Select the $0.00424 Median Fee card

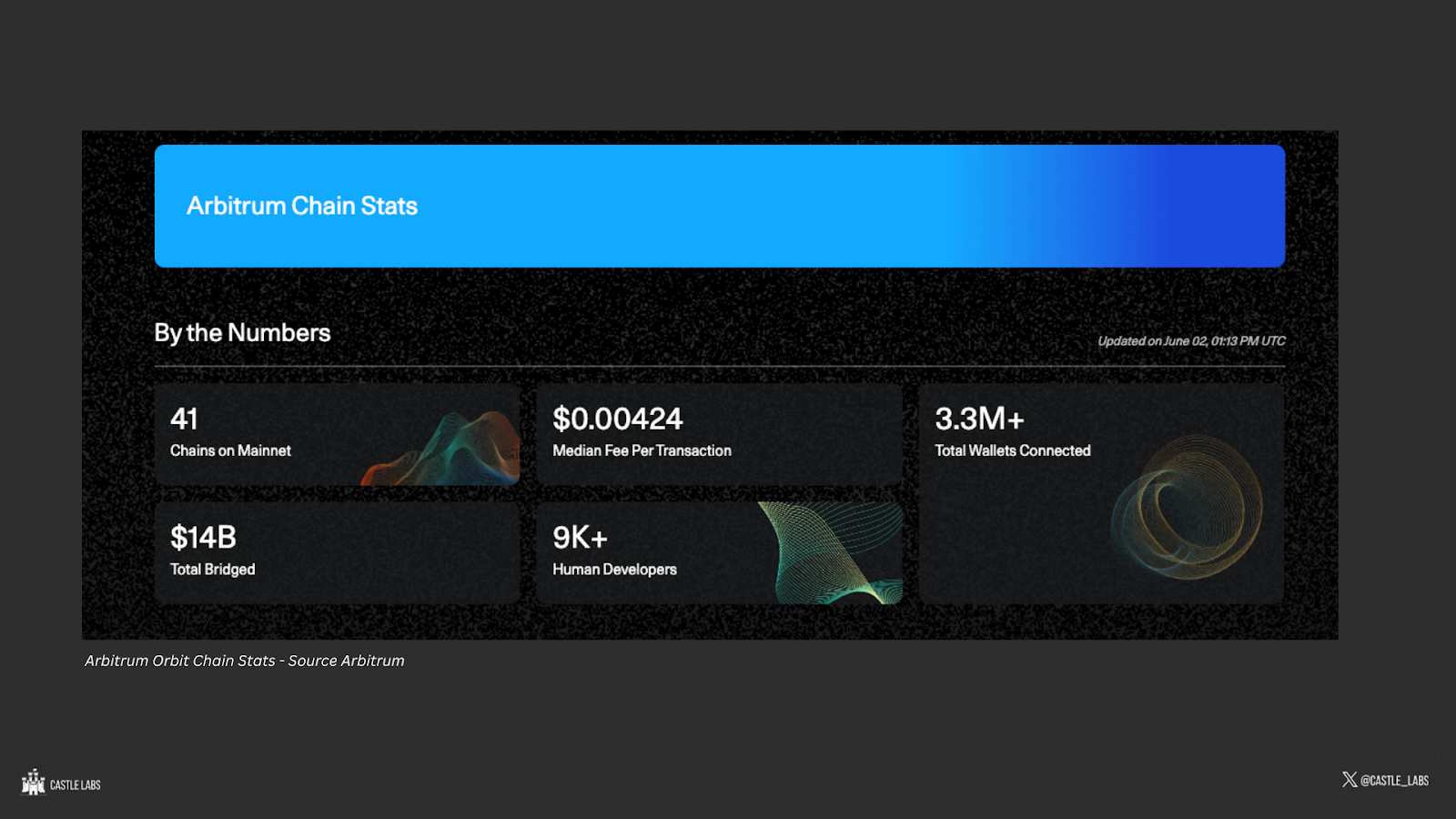(719, 434)
